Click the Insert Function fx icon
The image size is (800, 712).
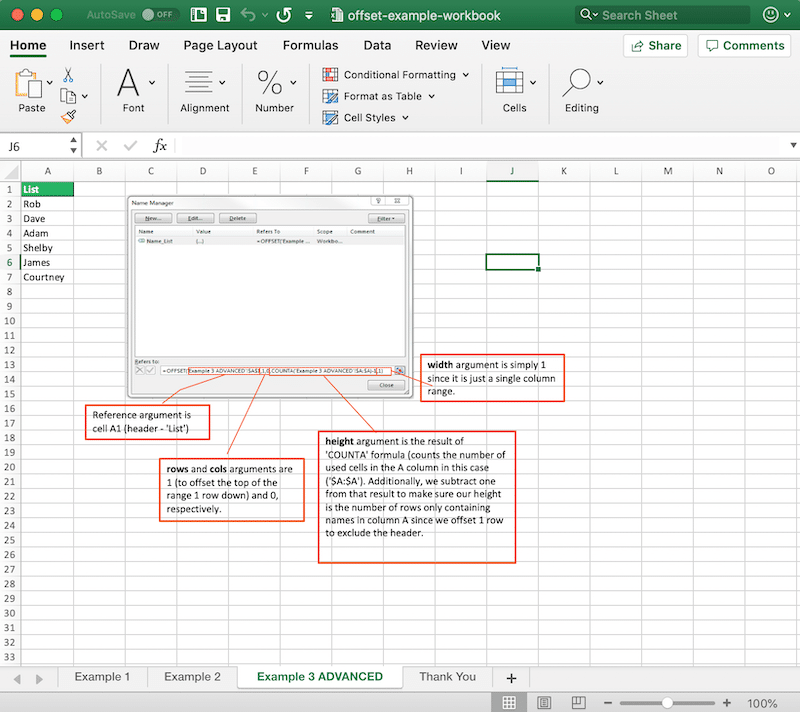(x=160, y=145)
